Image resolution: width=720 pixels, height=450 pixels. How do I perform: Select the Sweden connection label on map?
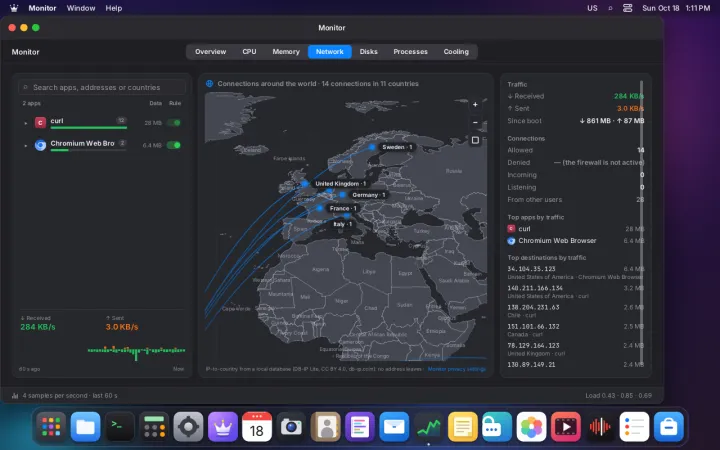coord(397,147)
